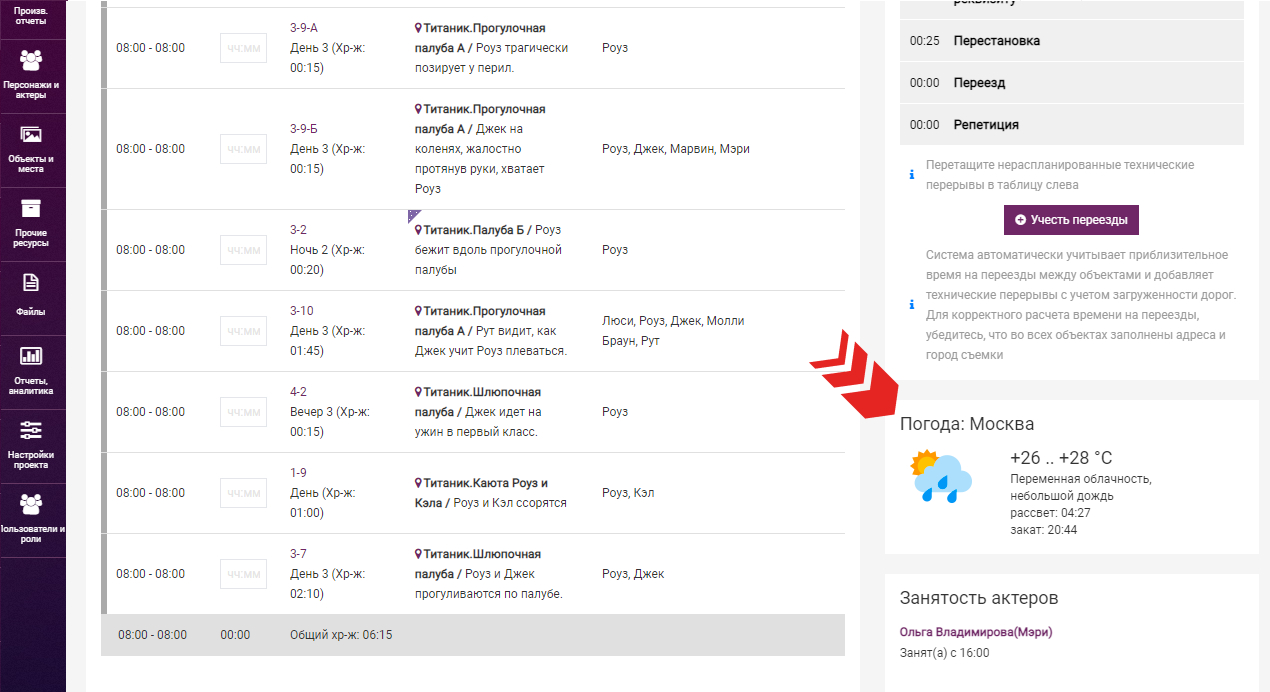Click scene text Джек на коленях, жалостно
The height and width of the screenshot is (692, 1270).
pyautogui.click(x=482, y=159)
